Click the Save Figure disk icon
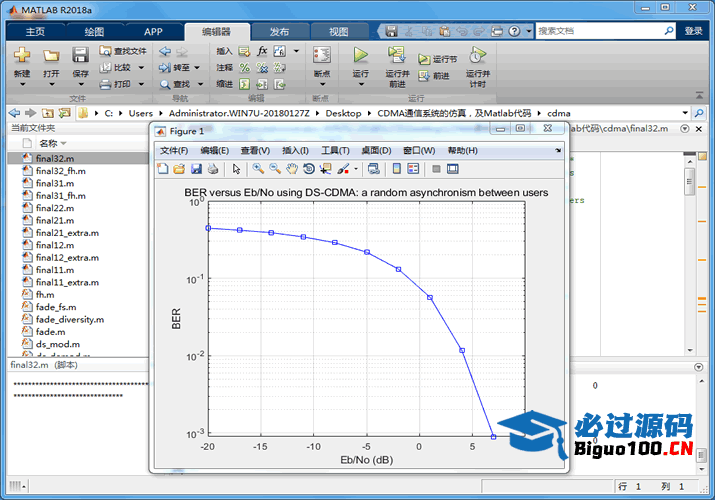Viewport: 715px width, 500px height. coord(197,169)
